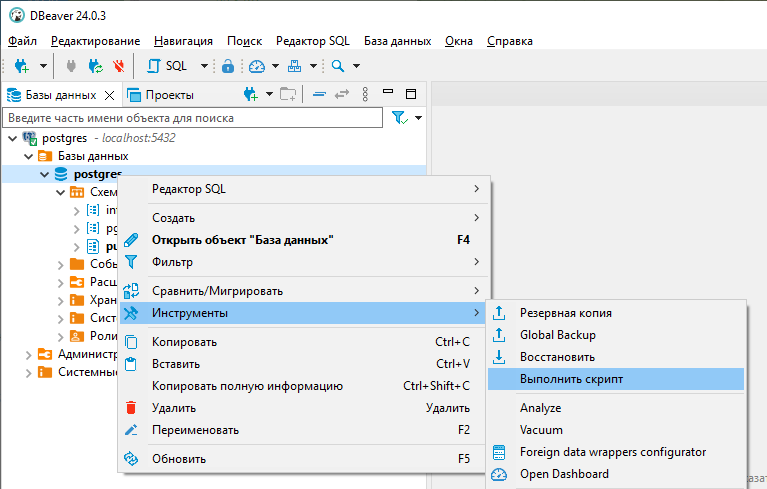
Task: Open the Редактирование menu
Action: pos(95,41)
